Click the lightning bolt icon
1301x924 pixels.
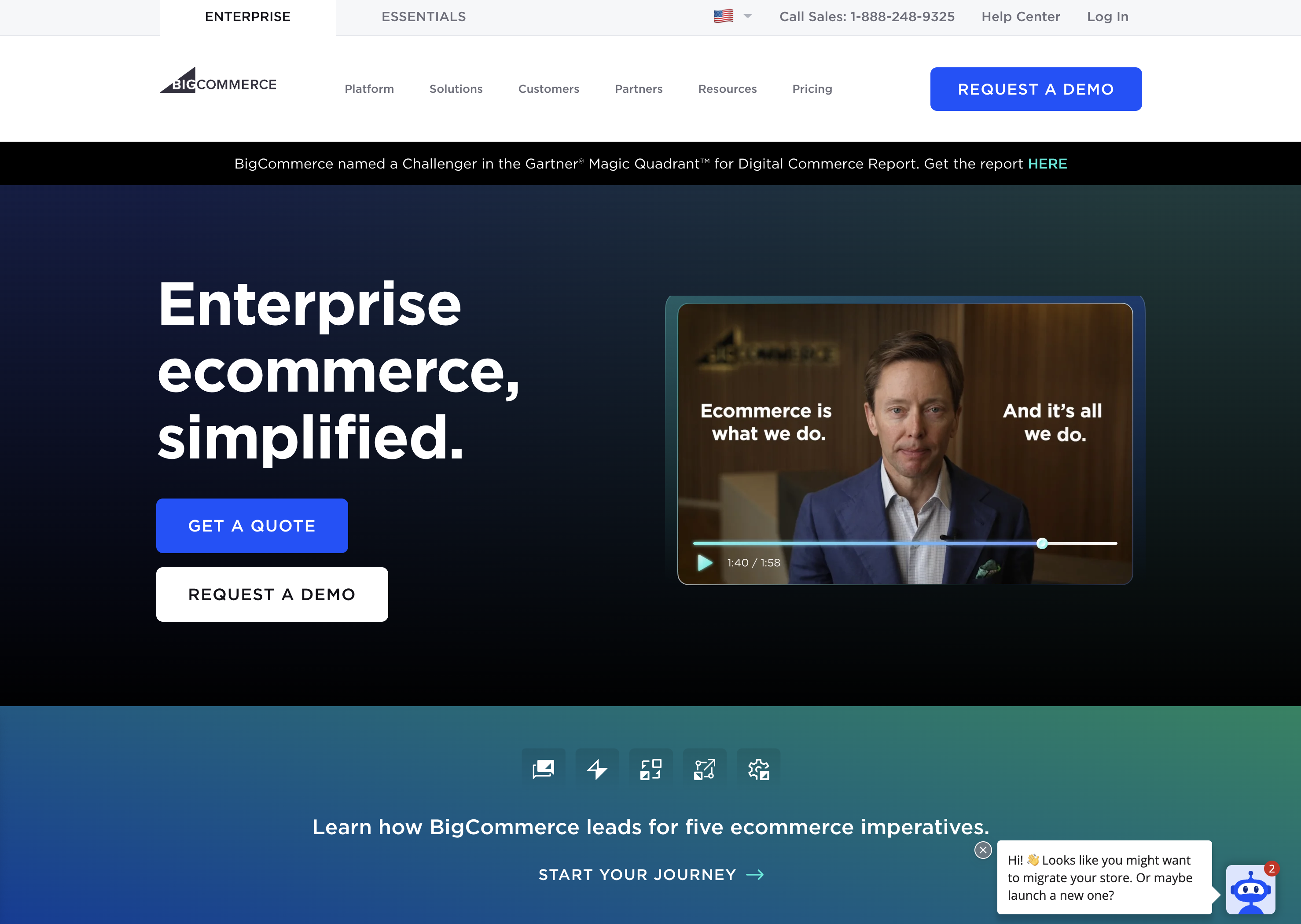click(597, 769)
